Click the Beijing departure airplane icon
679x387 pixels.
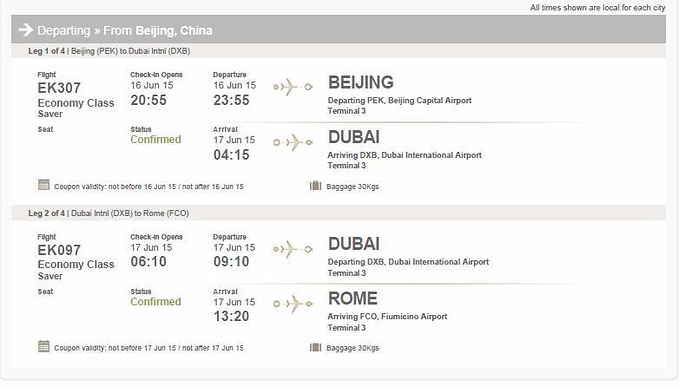coord(293,87)
